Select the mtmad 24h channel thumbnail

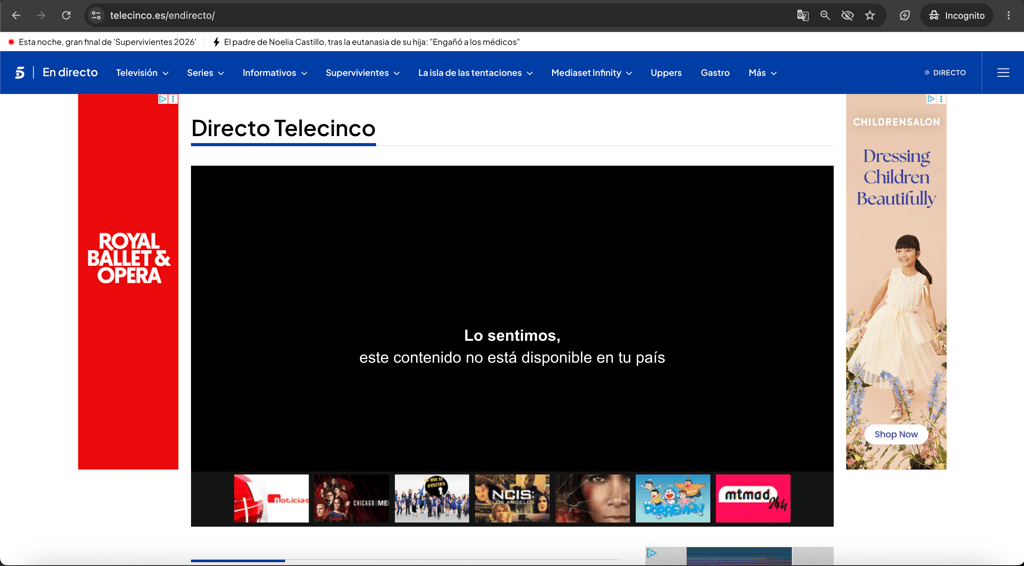pos(753,498)
